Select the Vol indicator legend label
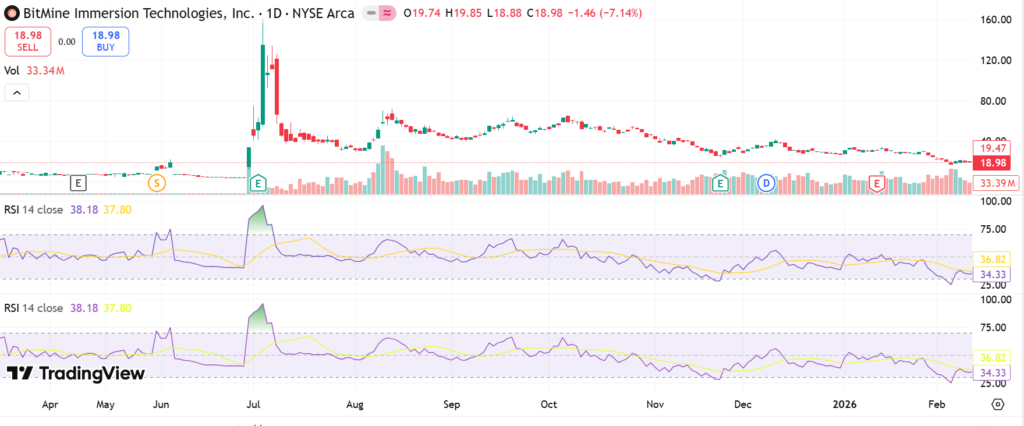Screen dimensions: 1024x426 pyautogui.click(x=13, y=71)
